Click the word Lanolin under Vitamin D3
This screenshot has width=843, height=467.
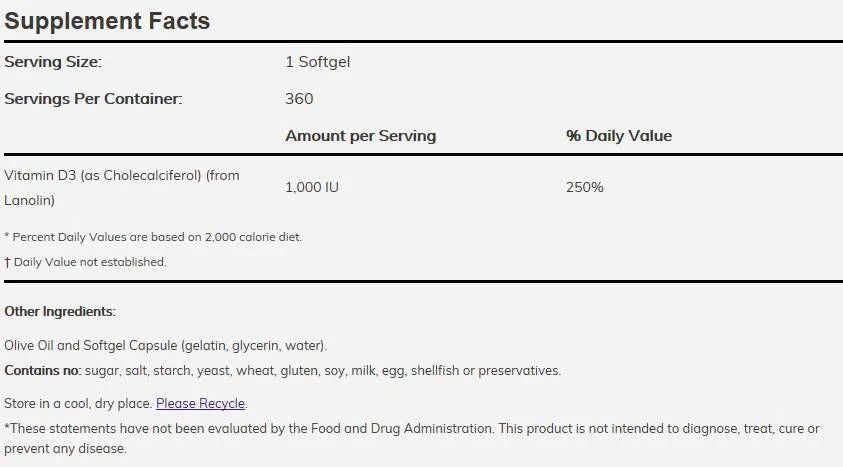point(28,200)
